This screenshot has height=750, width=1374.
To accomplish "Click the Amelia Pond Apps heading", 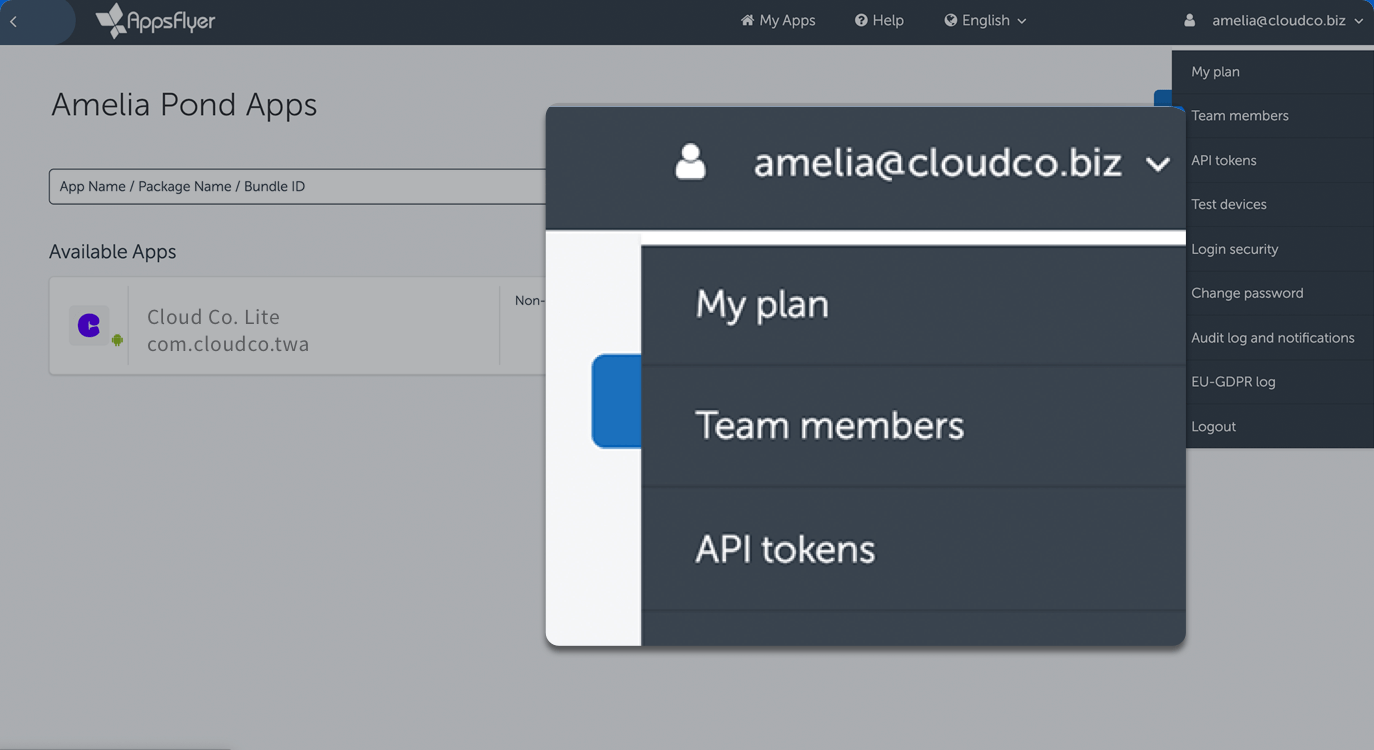I will tap(184, 104).
